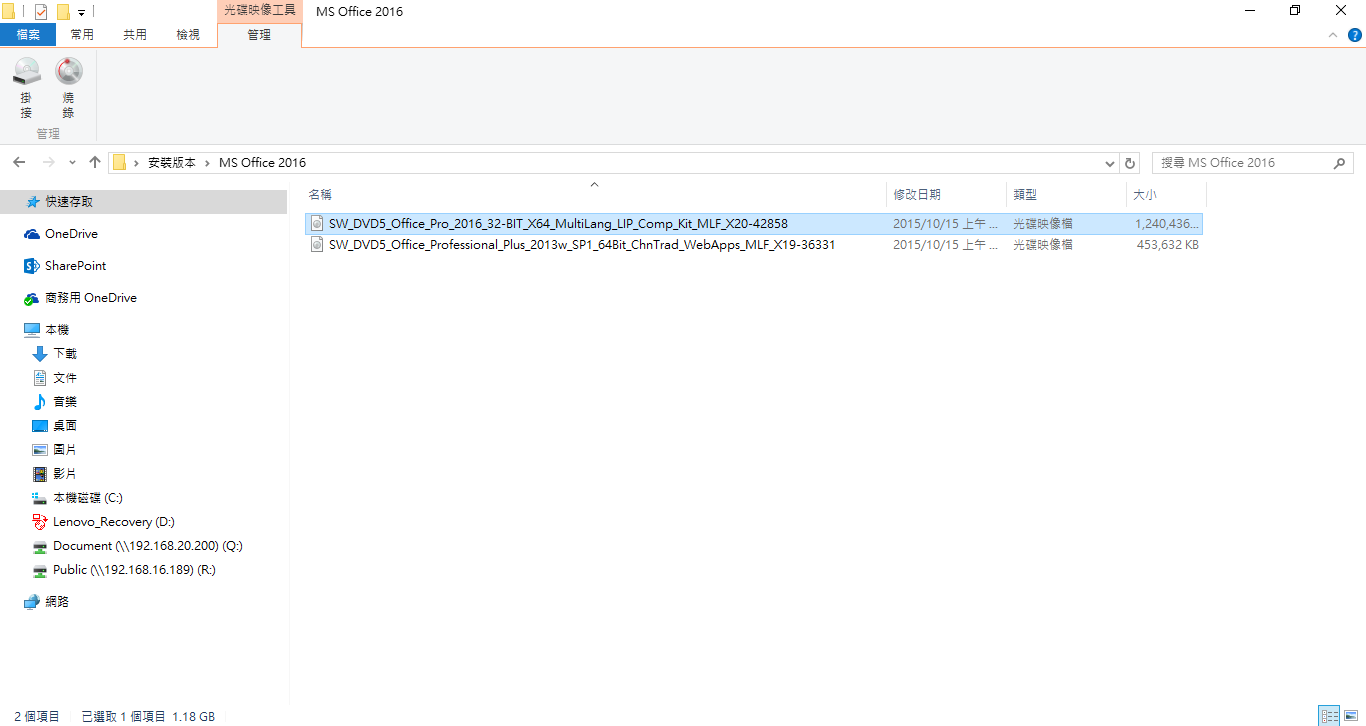
Task: Click Properties icon in quick access toolbar
Action: (x=41, y=12)
